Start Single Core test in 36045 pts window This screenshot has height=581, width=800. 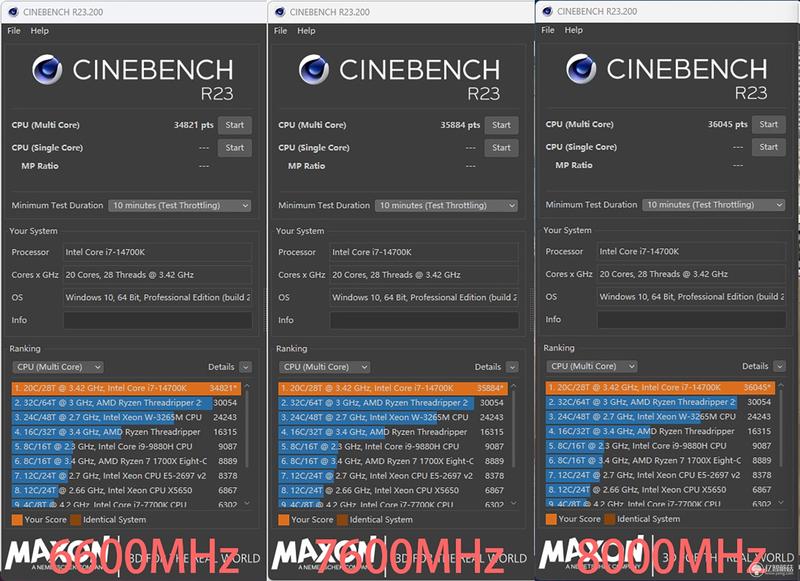(x=769, y=147)
